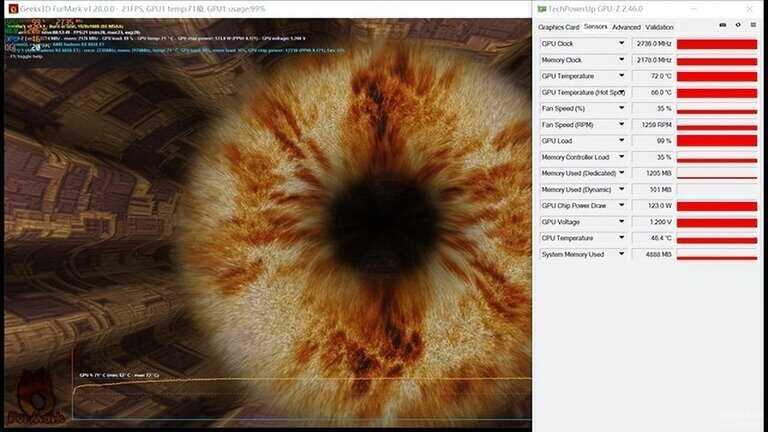
Task: Open the GPU Load dropdown
Action: pos(622,141)
